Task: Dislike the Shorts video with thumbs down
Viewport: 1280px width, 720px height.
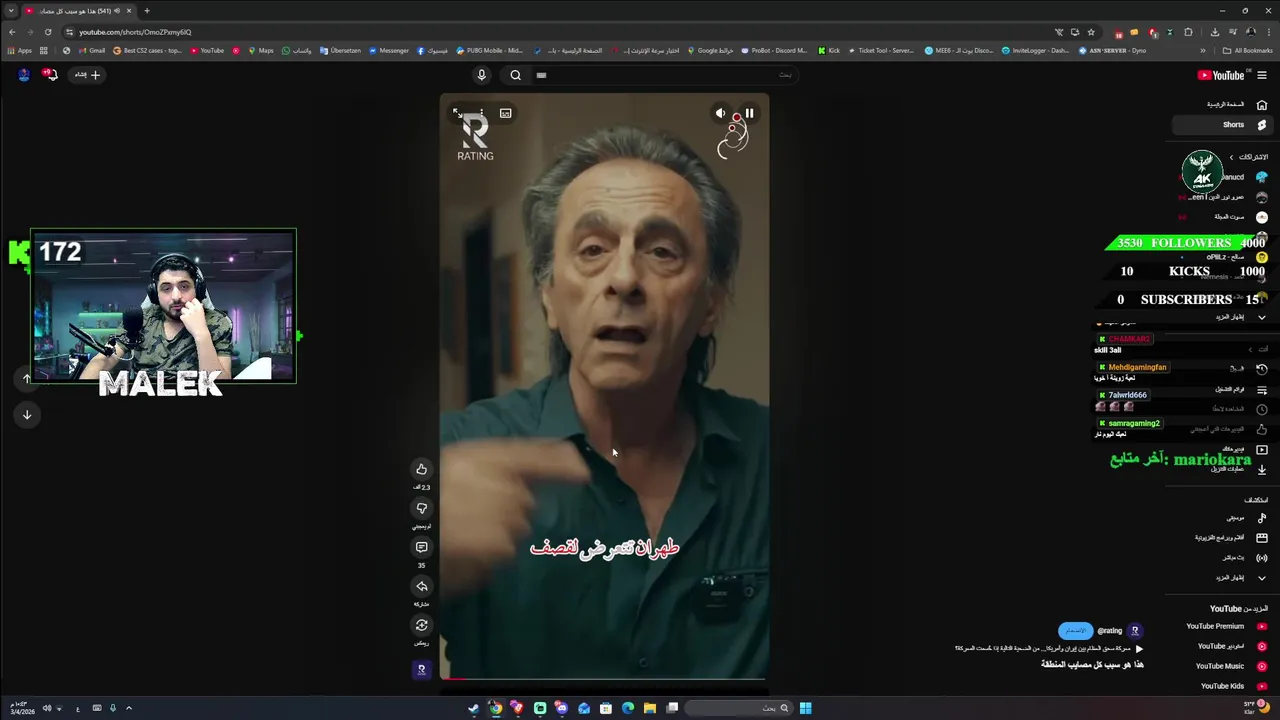Action: pos(421,508)
